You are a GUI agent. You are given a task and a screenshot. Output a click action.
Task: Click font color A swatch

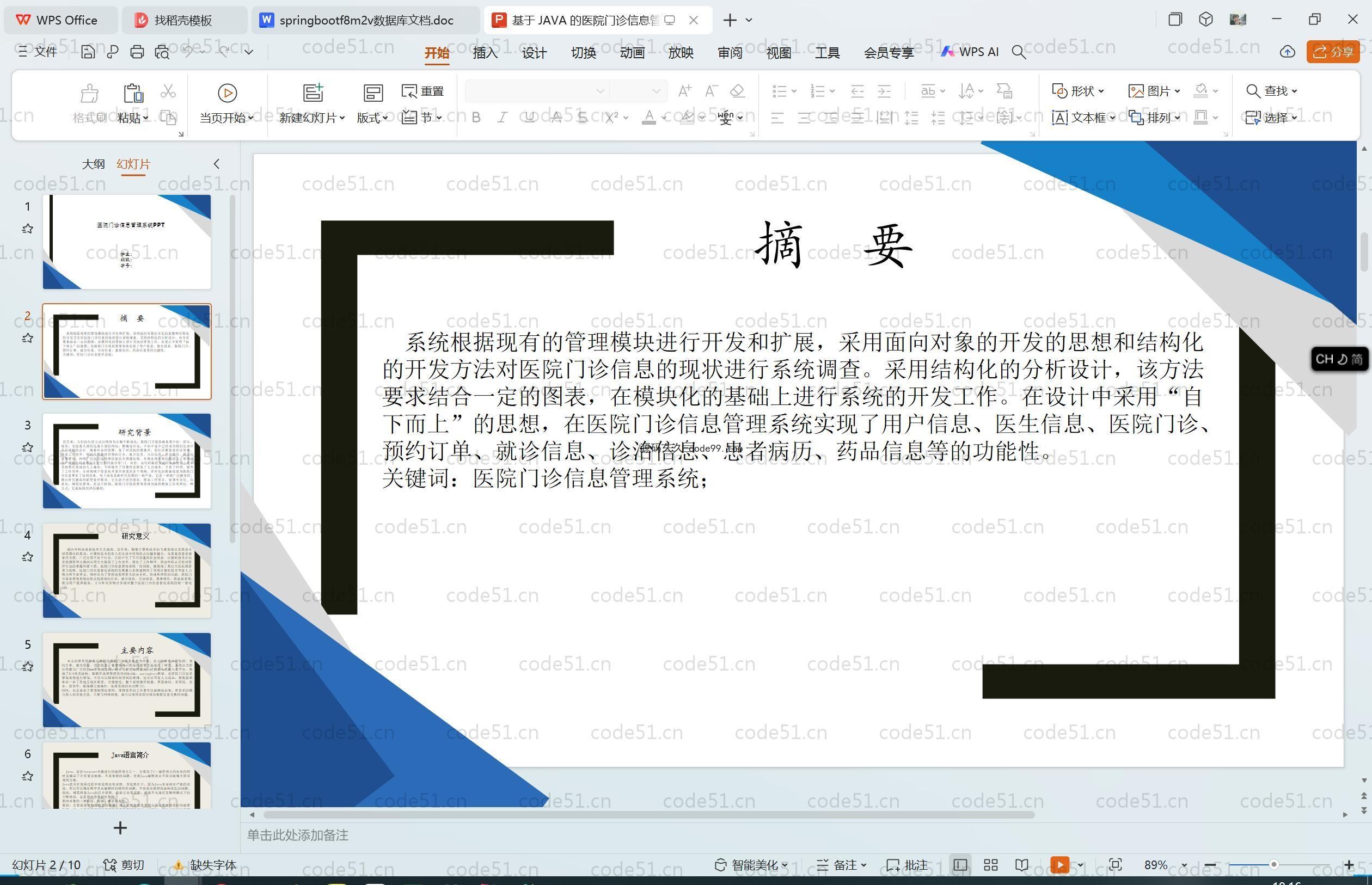648,118
